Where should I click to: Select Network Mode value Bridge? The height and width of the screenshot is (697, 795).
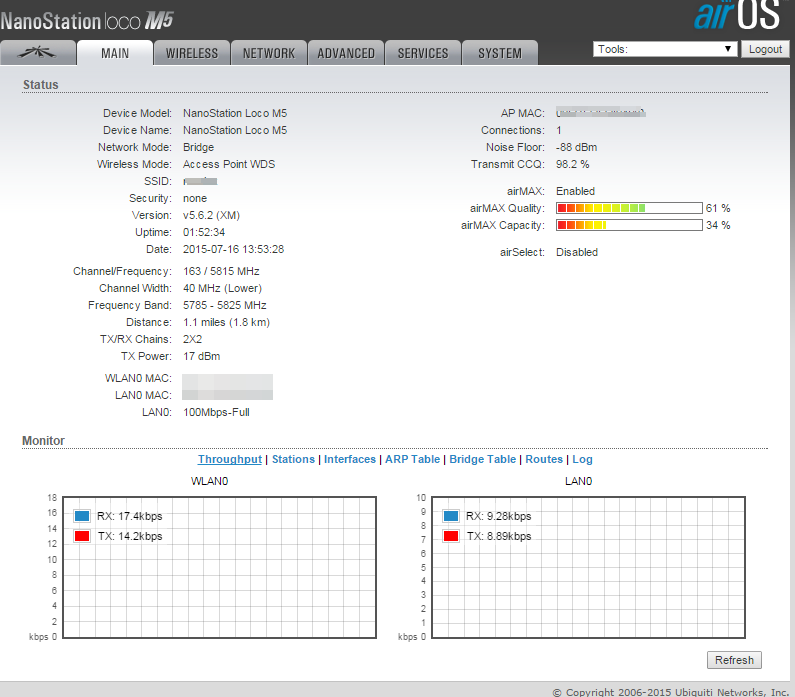click(198, 148)
